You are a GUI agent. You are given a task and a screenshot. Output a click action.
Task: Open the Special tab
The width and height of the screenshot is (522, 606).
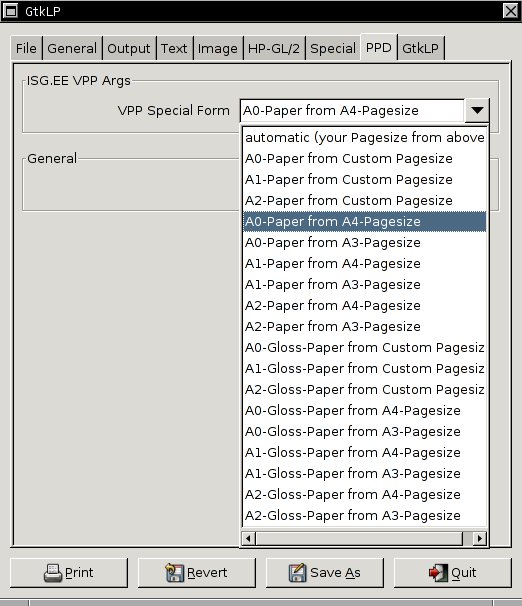[333, 49]
